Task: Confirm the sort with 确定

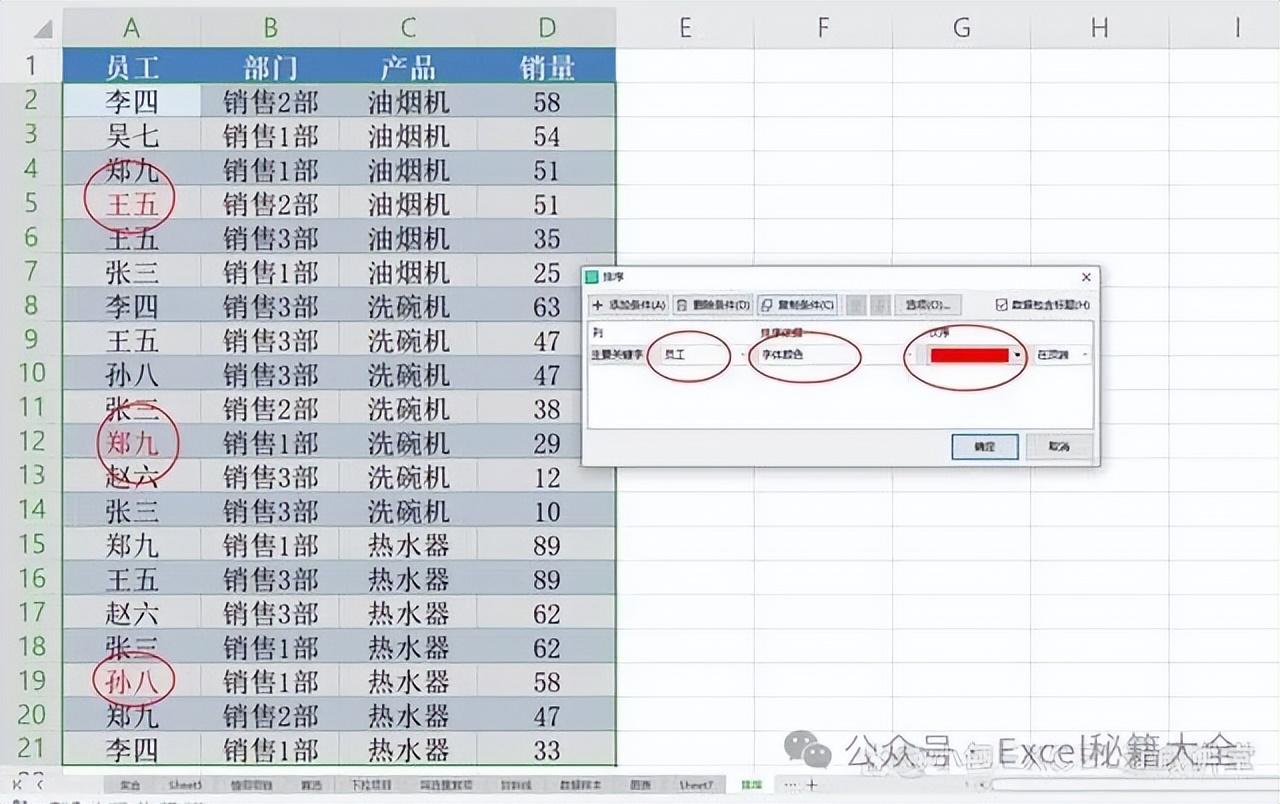Action: click(985, 447)
